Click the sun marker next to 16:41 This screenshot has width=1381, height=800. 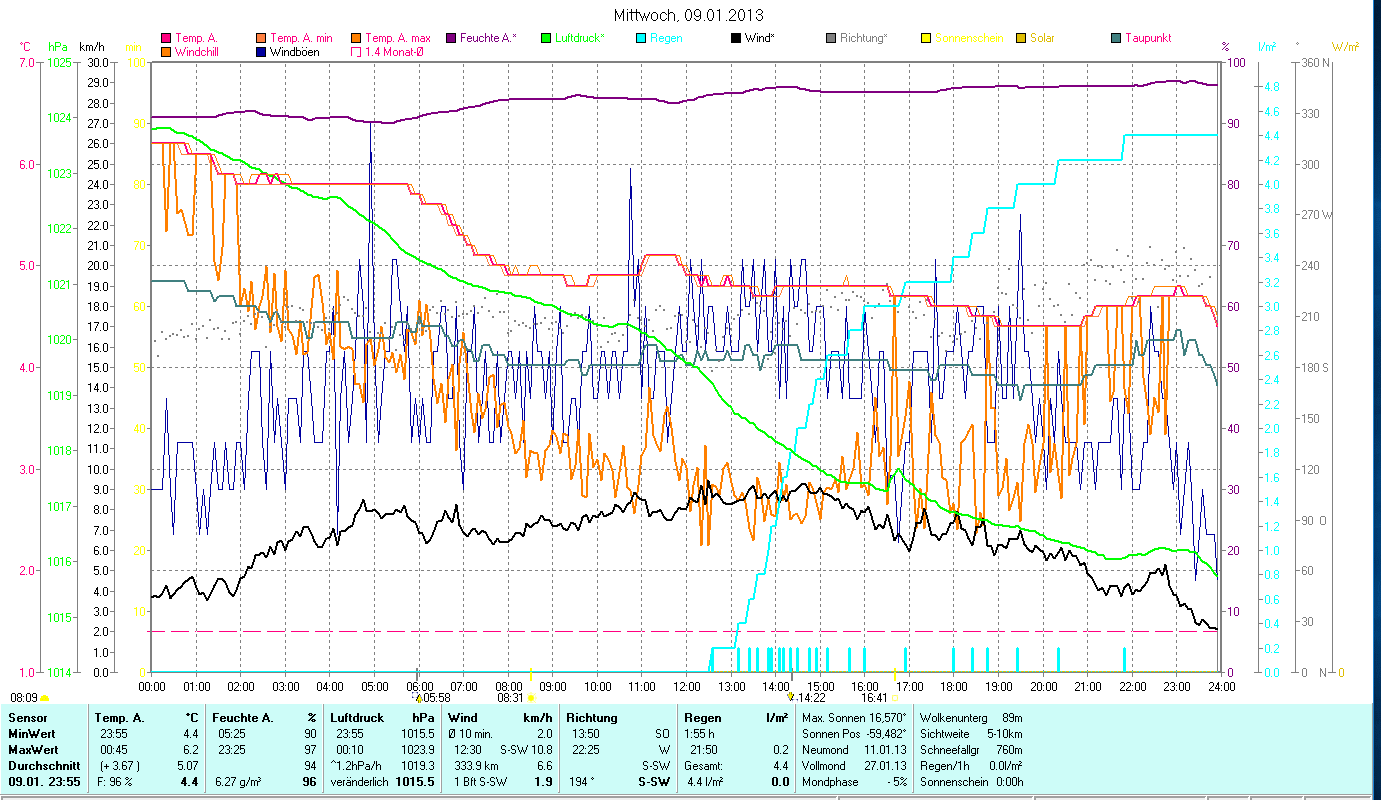pyautogui.click(x=894, y=698)
